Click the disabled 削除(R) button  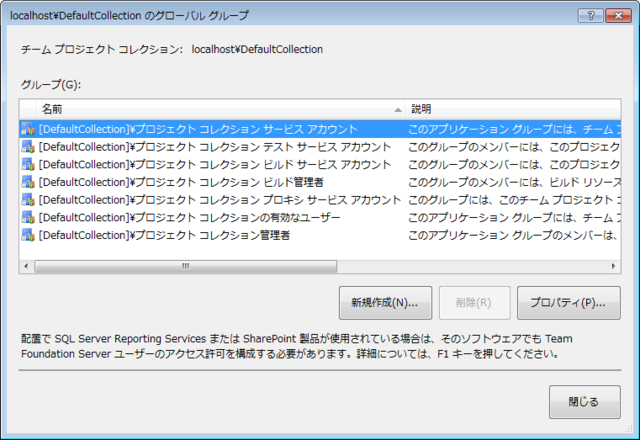(474, 303)
